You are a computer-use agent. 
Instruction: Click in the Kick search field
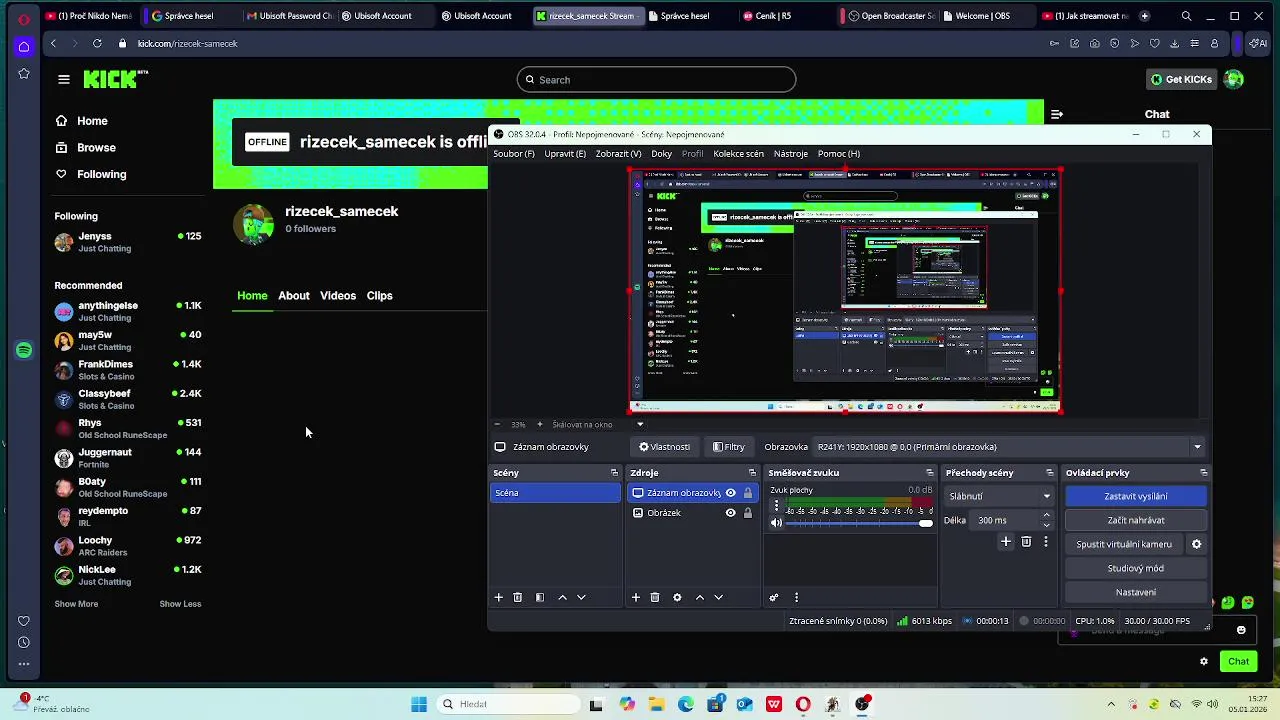click(656, 80)
